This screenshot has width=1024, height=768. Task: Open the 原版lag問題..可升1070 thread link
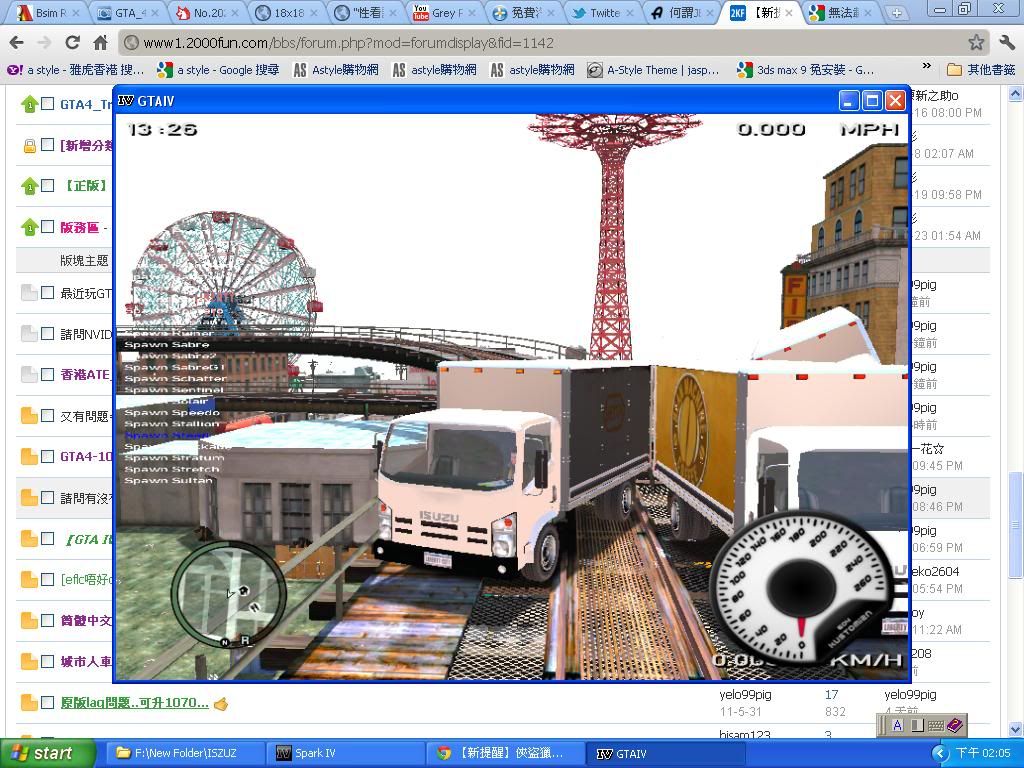pyautogui.click(x=134, y=702)
